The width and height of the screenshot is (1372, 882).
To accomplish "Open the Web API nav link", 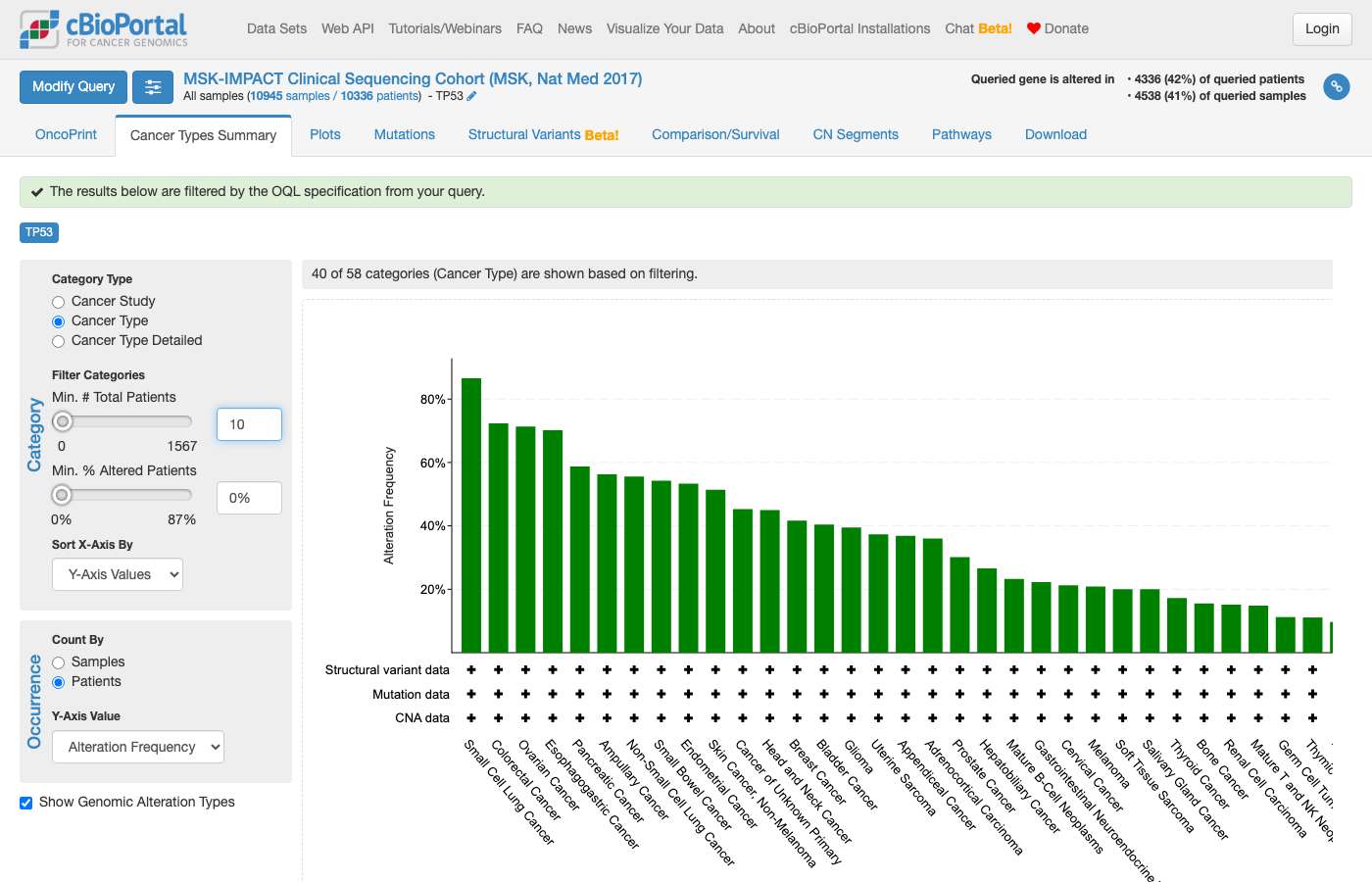I will tap(348, 28).
